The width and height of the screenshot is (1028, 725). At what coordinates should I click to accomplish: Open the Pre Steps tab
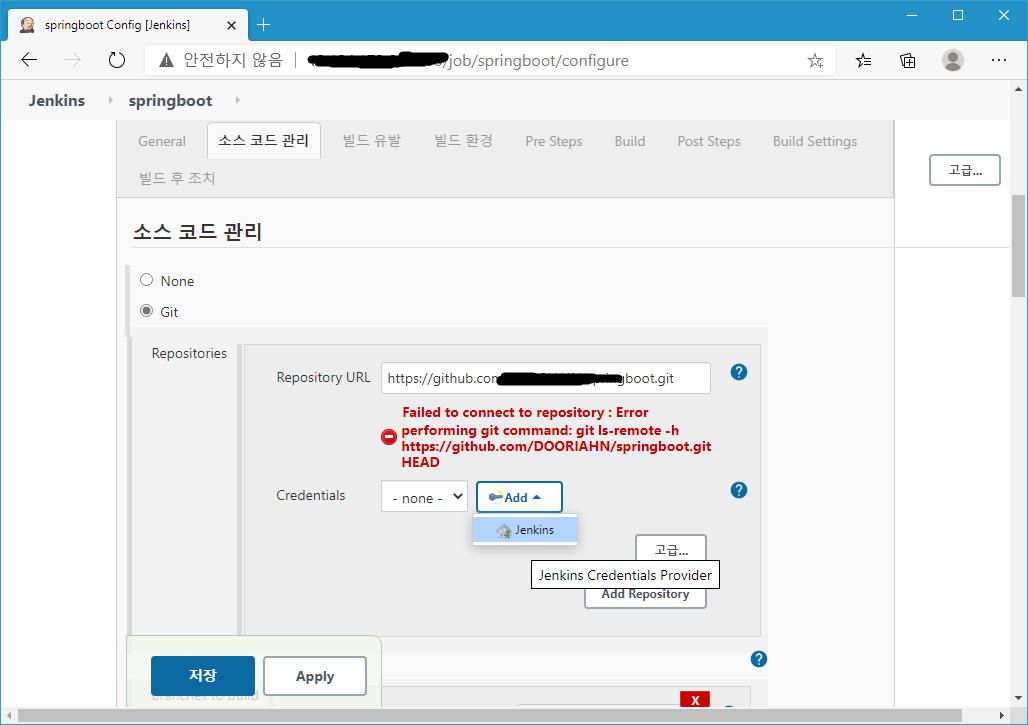coord(554,141)
